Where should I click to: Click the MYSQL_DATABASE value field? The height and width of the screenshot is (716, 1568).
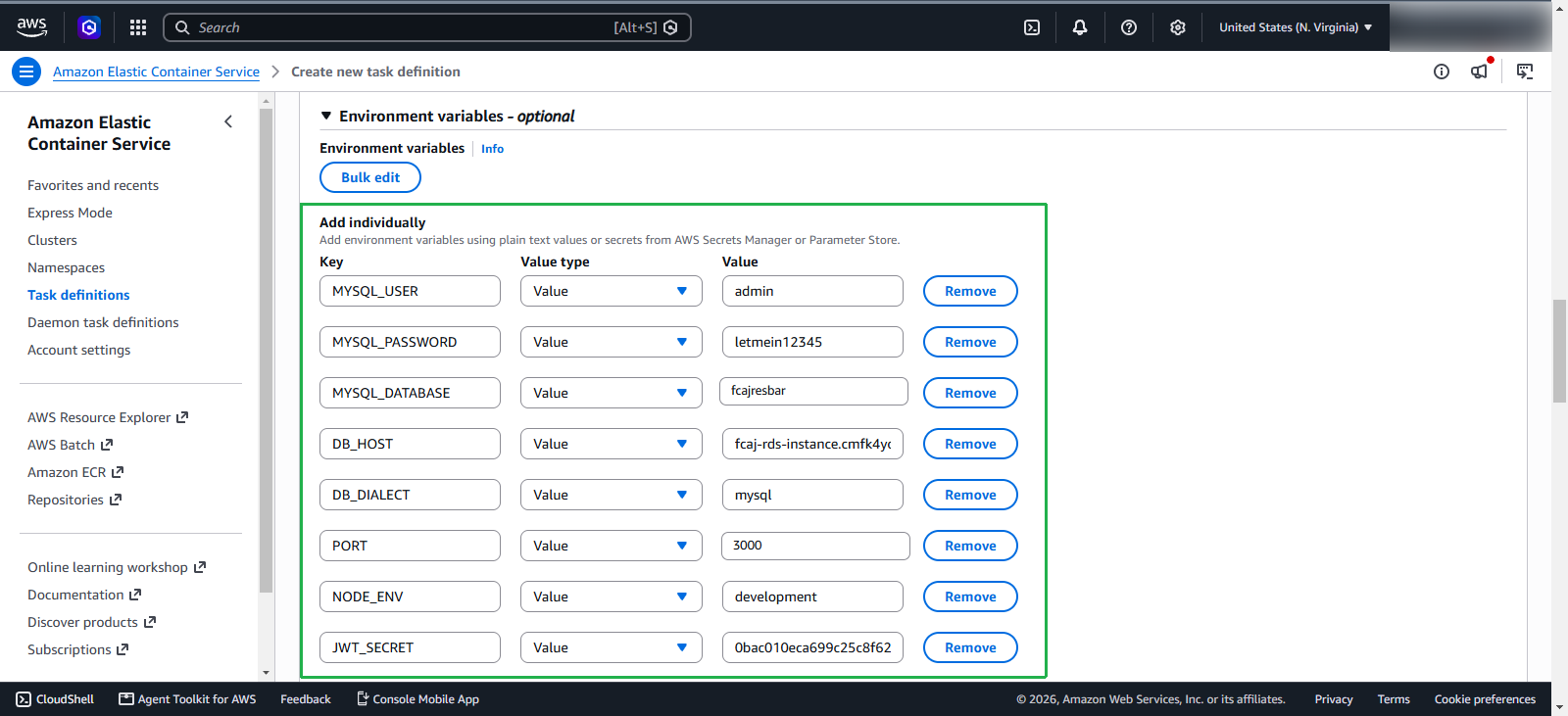coord(813,391)
